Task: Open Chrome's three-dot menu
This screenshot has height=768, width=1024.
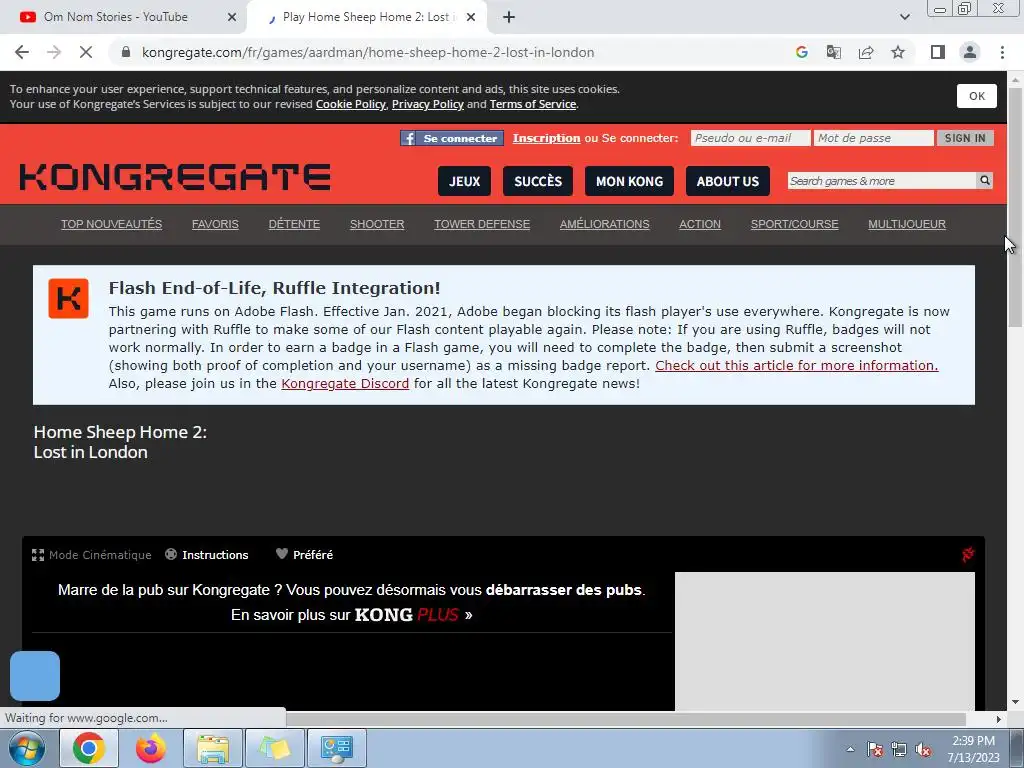Action: pos(1002,52)
